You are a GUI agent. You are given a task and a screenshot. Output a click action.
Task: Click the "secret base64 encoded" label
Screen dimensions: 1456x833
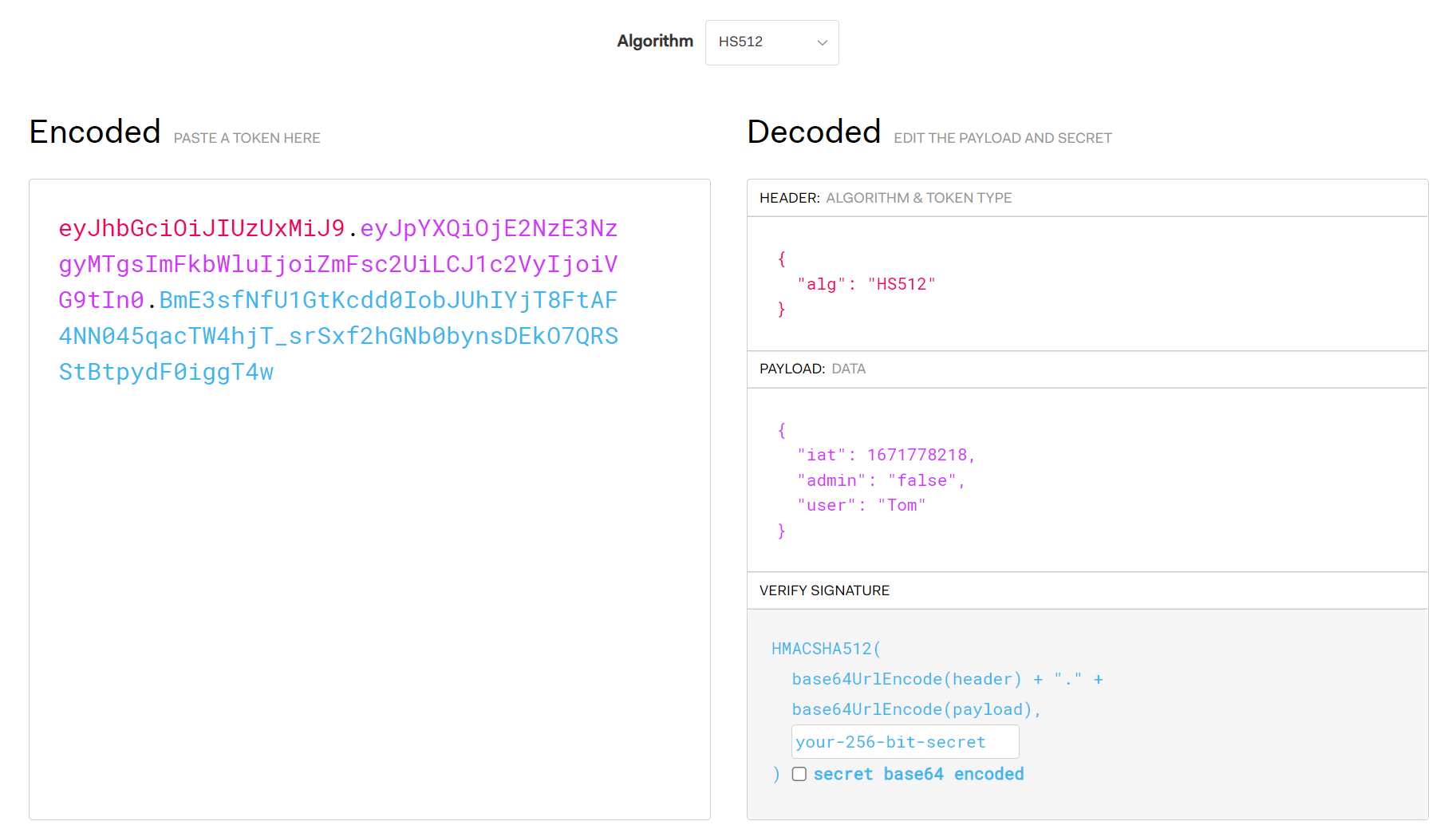coord(918,774)
